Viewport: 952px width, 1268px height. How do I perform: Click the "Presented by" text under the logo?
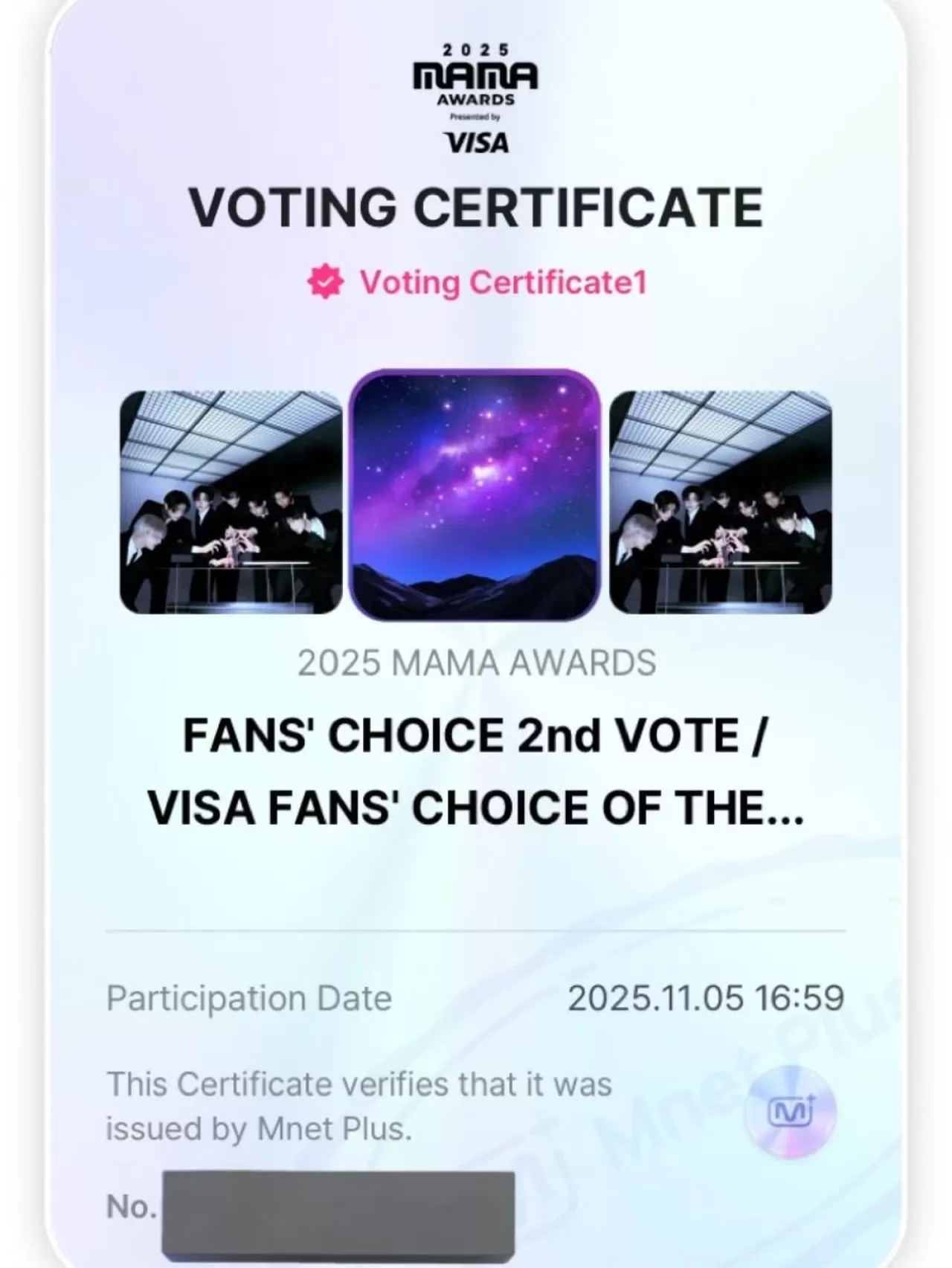(475, 117)
